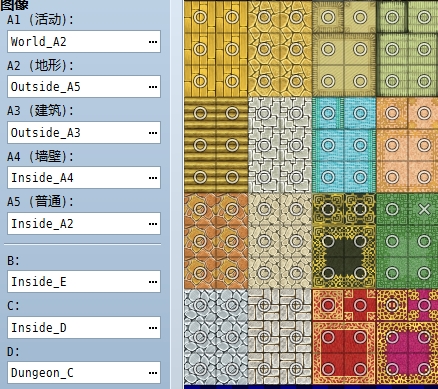The width and height of the screenshot is (438, 389).
Task: Click the 'A2 (地形):' label
Action: point(40,65)
